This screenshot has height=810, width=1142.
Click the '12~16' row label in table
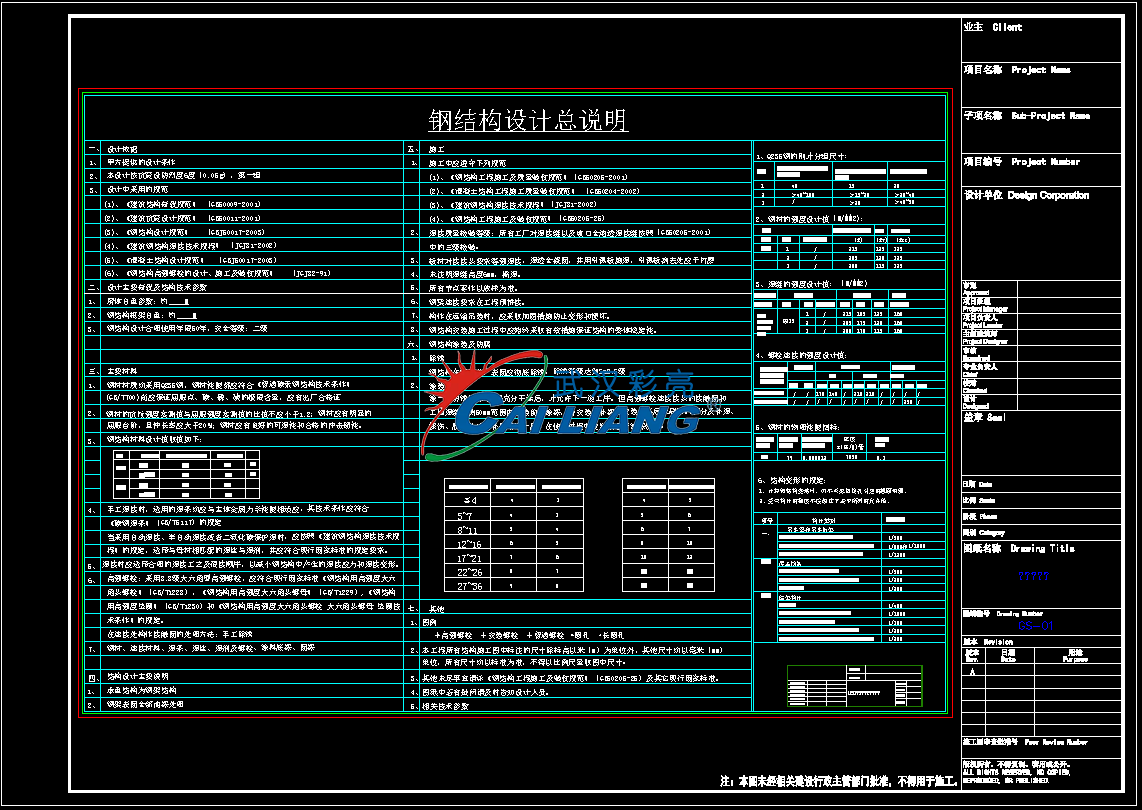click(x=469, y=544)
